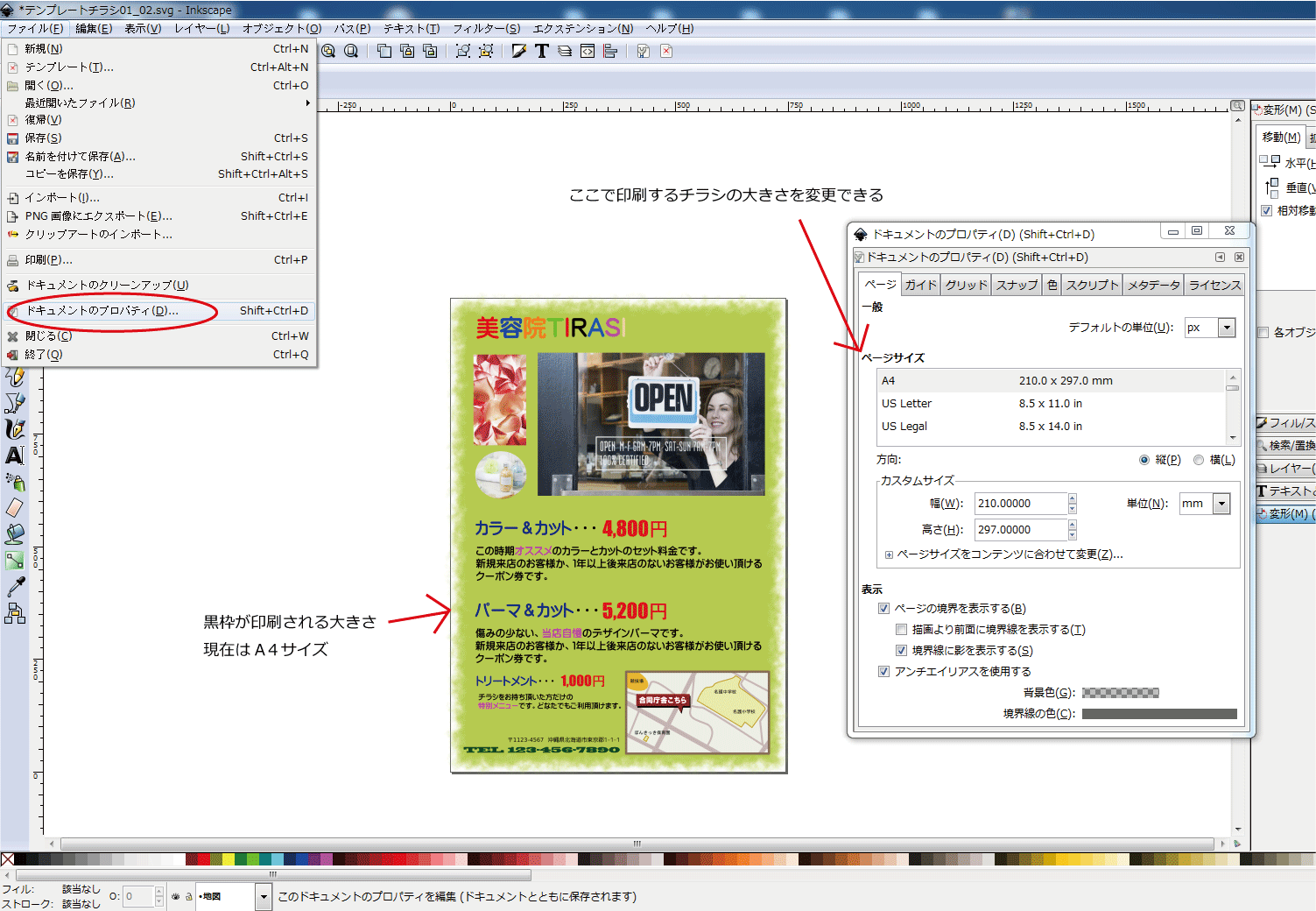Select the Connector diagram tool
This screenshot has width=1316, height=911.
click(x=15, y=612)
